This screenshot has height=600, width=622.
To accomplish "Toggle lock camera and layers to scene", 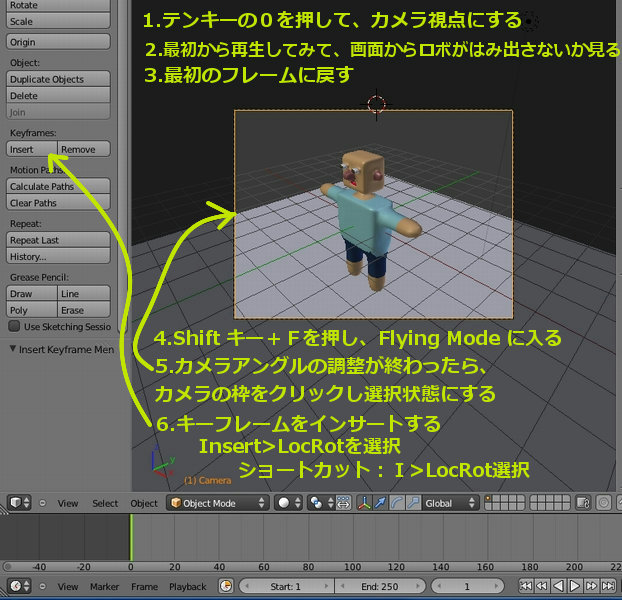I will (583, 503).
